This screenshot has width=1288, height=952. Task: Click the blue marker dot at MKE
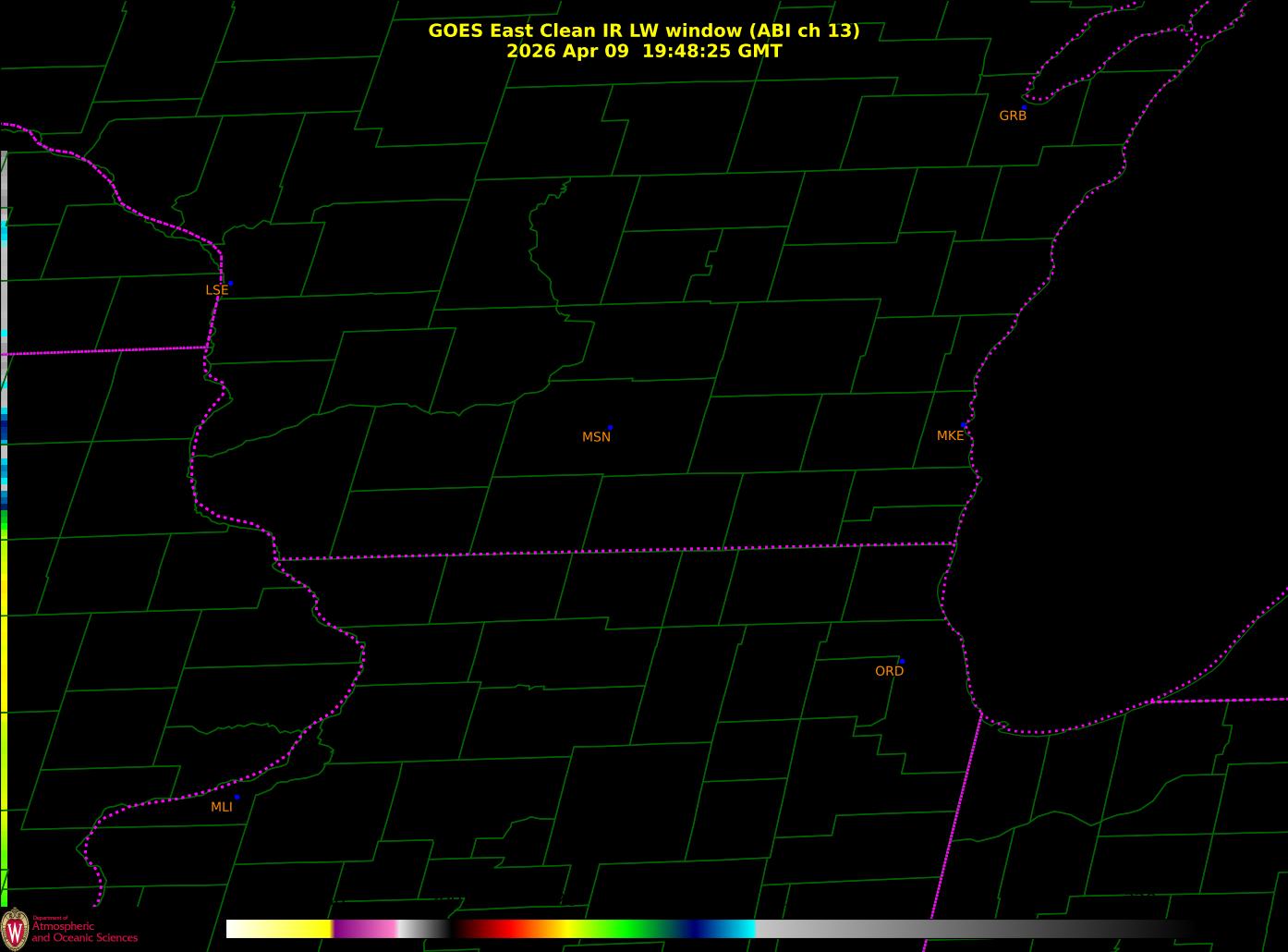[965, 425]
